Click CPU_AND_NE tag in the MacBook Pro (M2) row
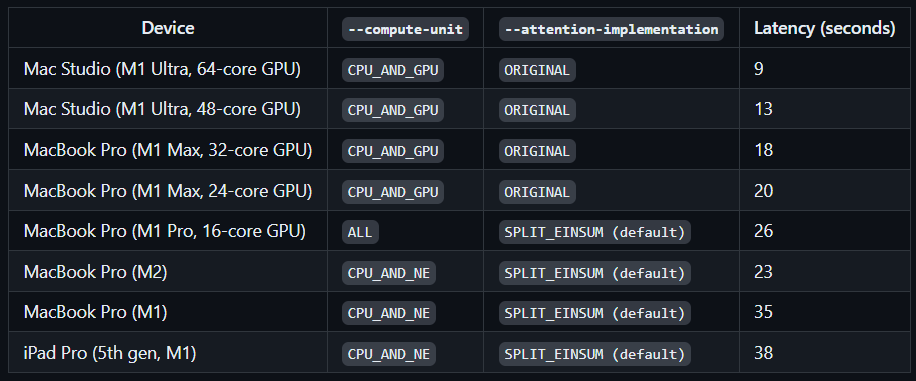This screenshot has height=381, width=916. pyautogui.click(x=389, y=273)
